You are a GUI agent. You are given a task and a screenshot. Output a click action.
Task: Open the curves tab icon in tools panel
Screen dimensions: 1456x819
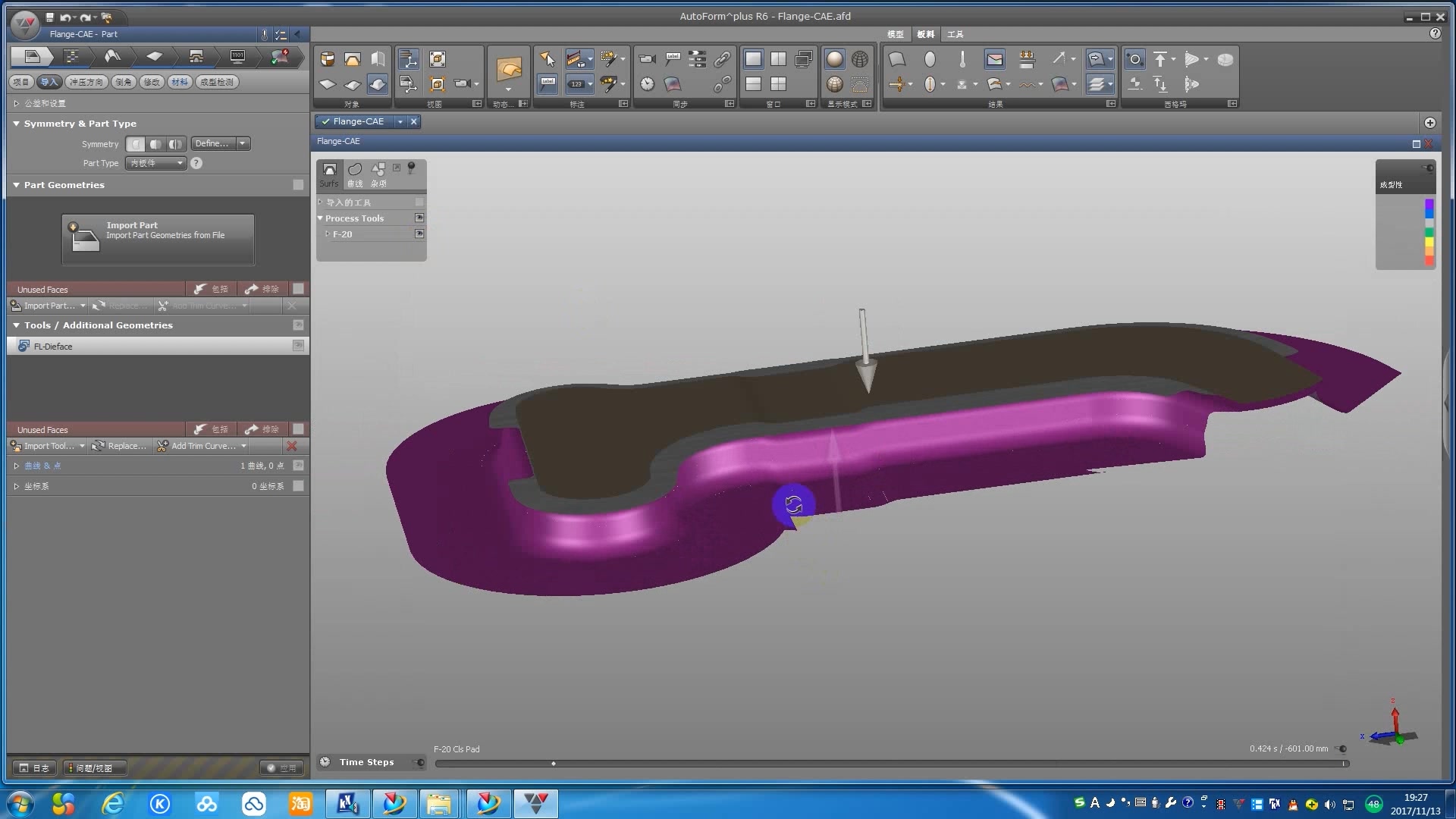pyautogui.click(x=354, y=170)
